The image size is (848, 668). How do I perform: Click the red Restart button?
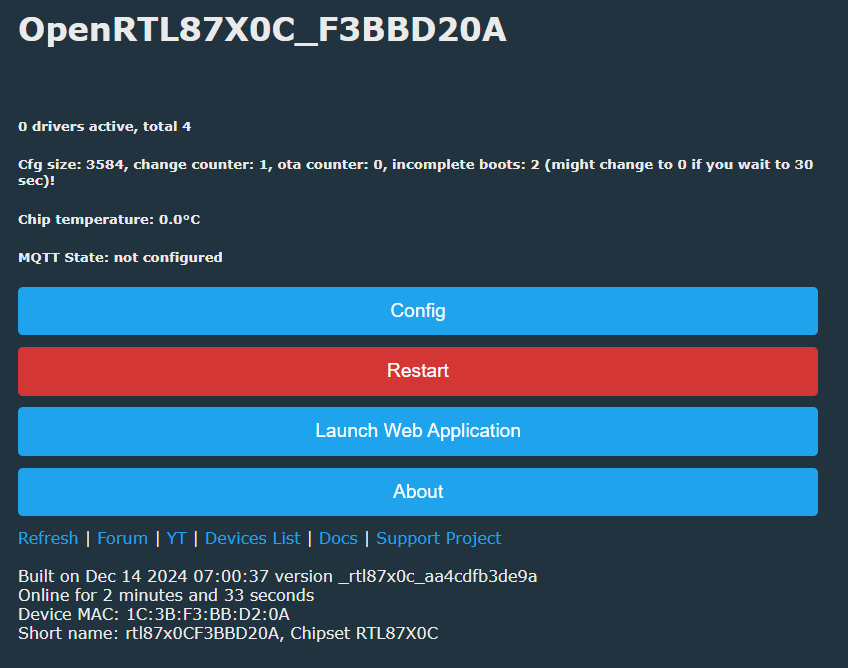click(x=418, y=371)
